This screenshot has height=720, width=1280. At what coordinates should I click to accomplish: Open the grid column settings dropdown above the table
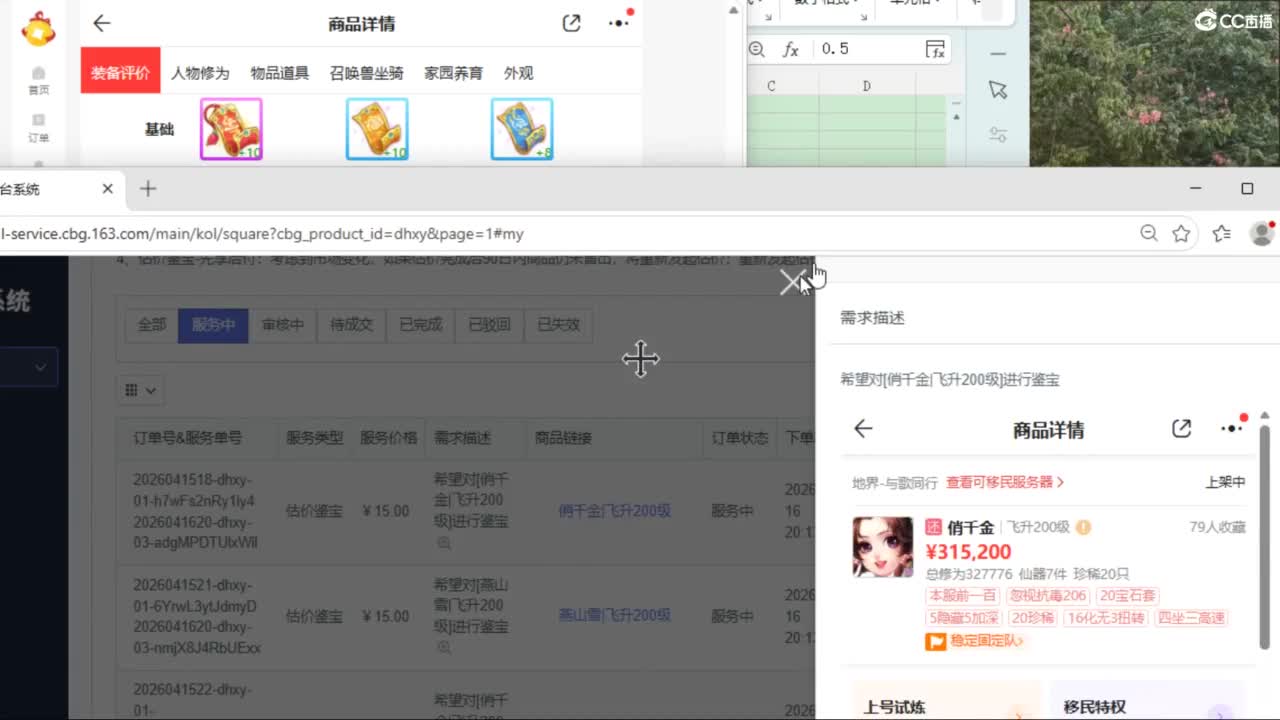140,390
